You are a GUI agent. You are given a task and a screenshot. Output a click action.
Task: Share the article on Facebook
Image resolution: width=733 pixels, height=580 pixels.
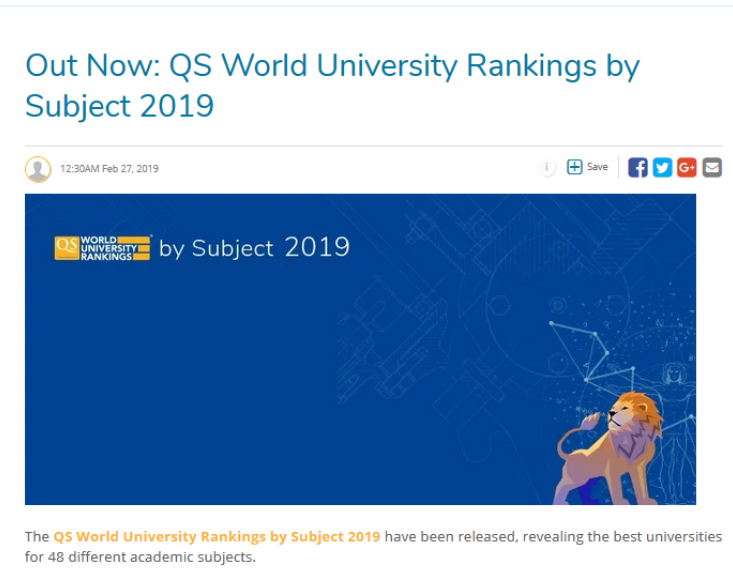tap(637, 168)
